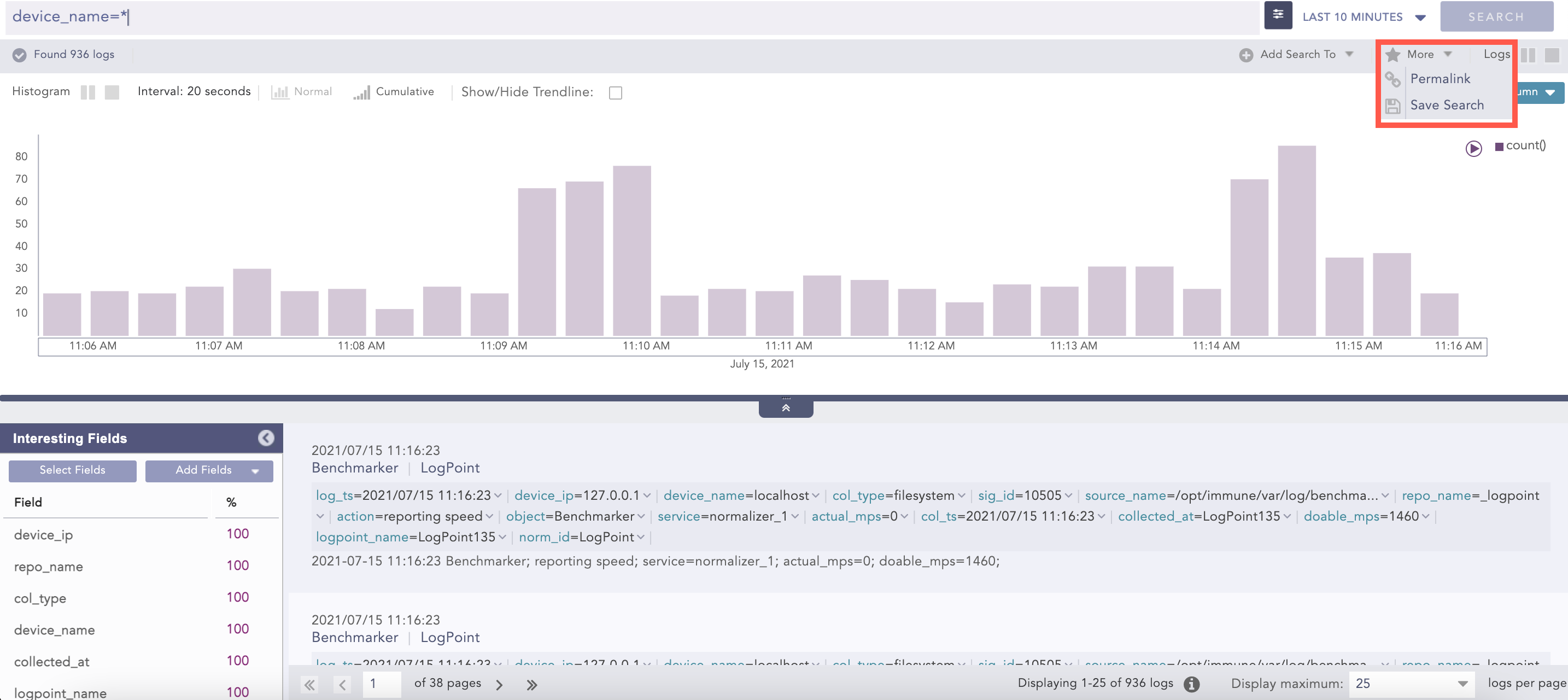The height and width of the screenshot is (700, 1568).
Task: Enable the Show/Hide Trendline checkbox
Action: [616, 92]
